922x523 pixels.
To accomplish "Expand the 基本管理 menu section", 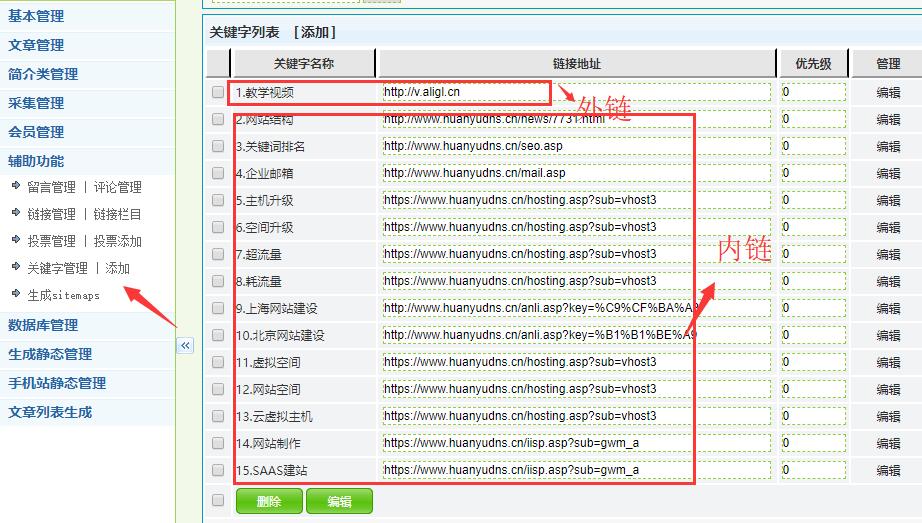I will (x=36, y=16).
